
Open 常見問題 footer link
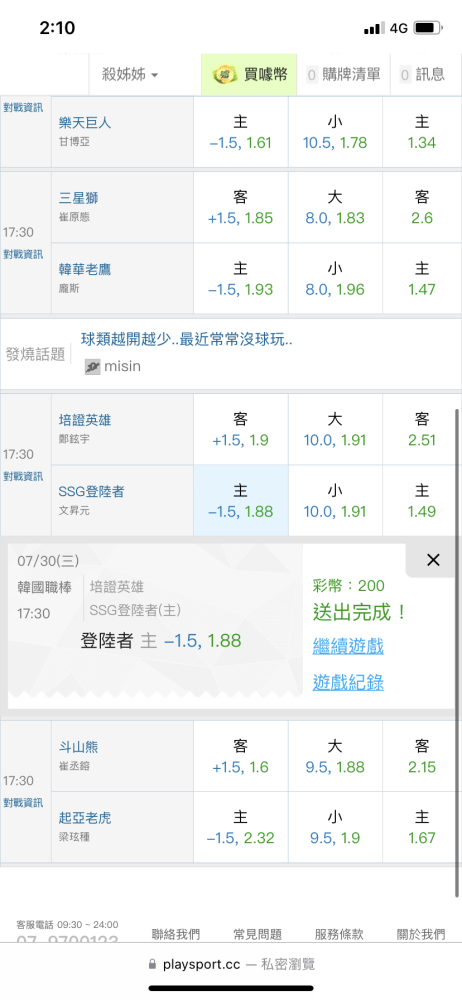pos(257,934)
